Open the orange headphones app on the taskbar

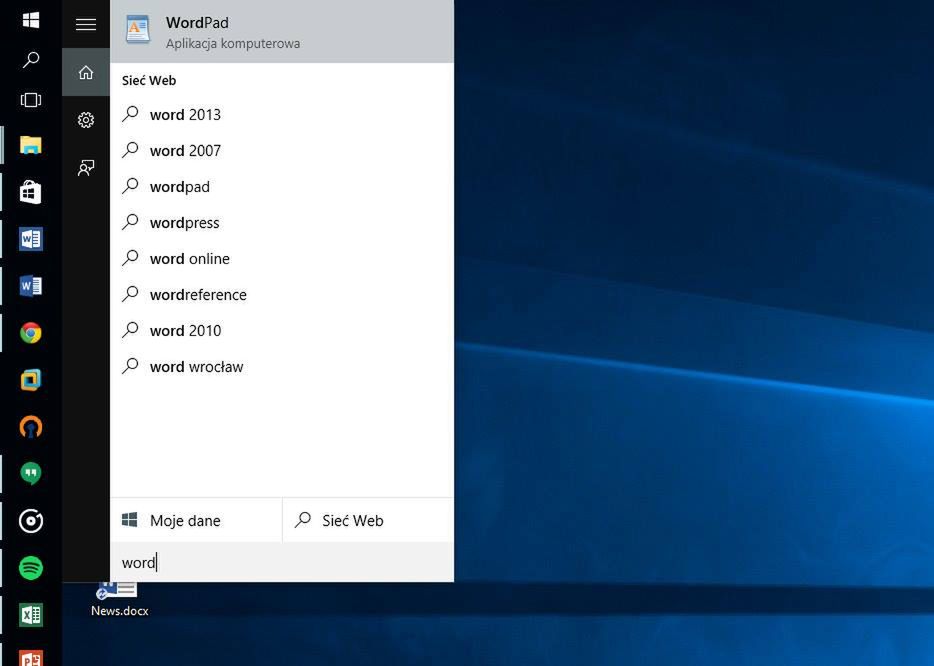[x=31, y=427]
